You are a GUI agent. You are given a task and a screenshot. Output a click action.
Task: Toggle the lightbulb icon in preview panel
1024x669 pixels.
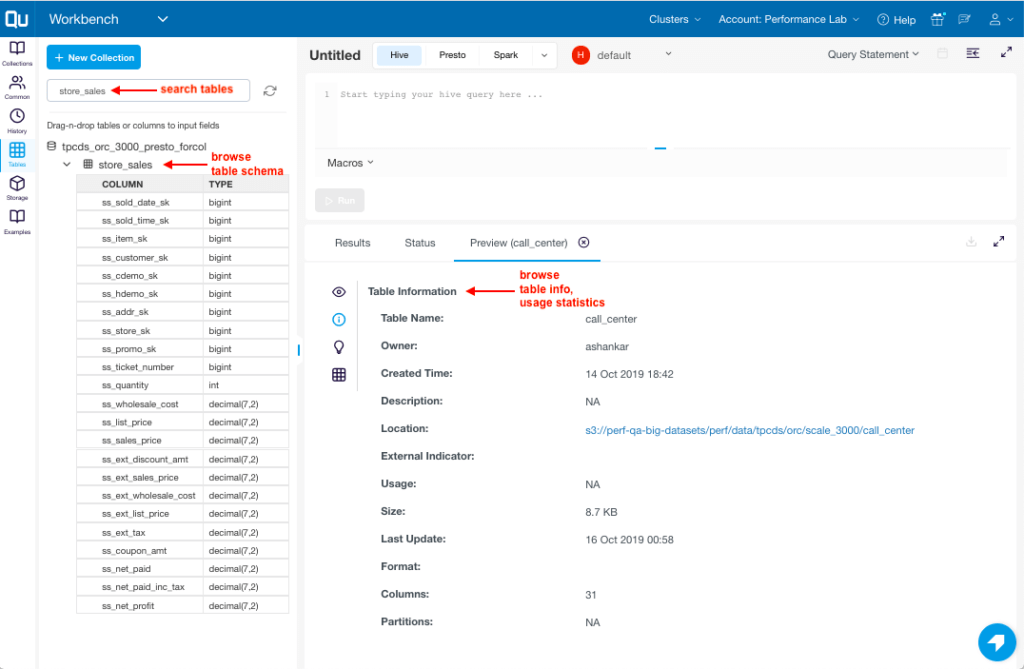click(x=339, y=347)
